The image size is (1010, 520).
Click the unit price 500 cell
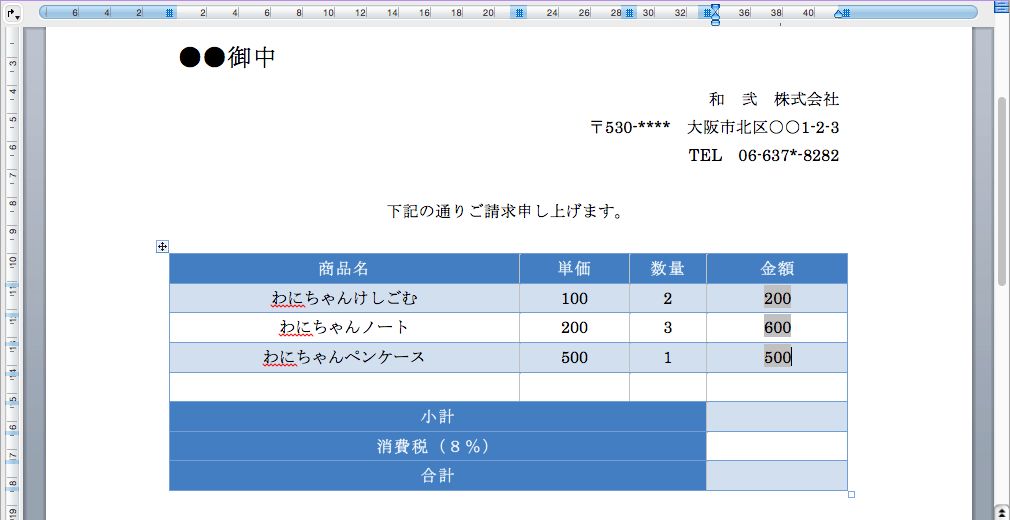[x=574, y=358]
